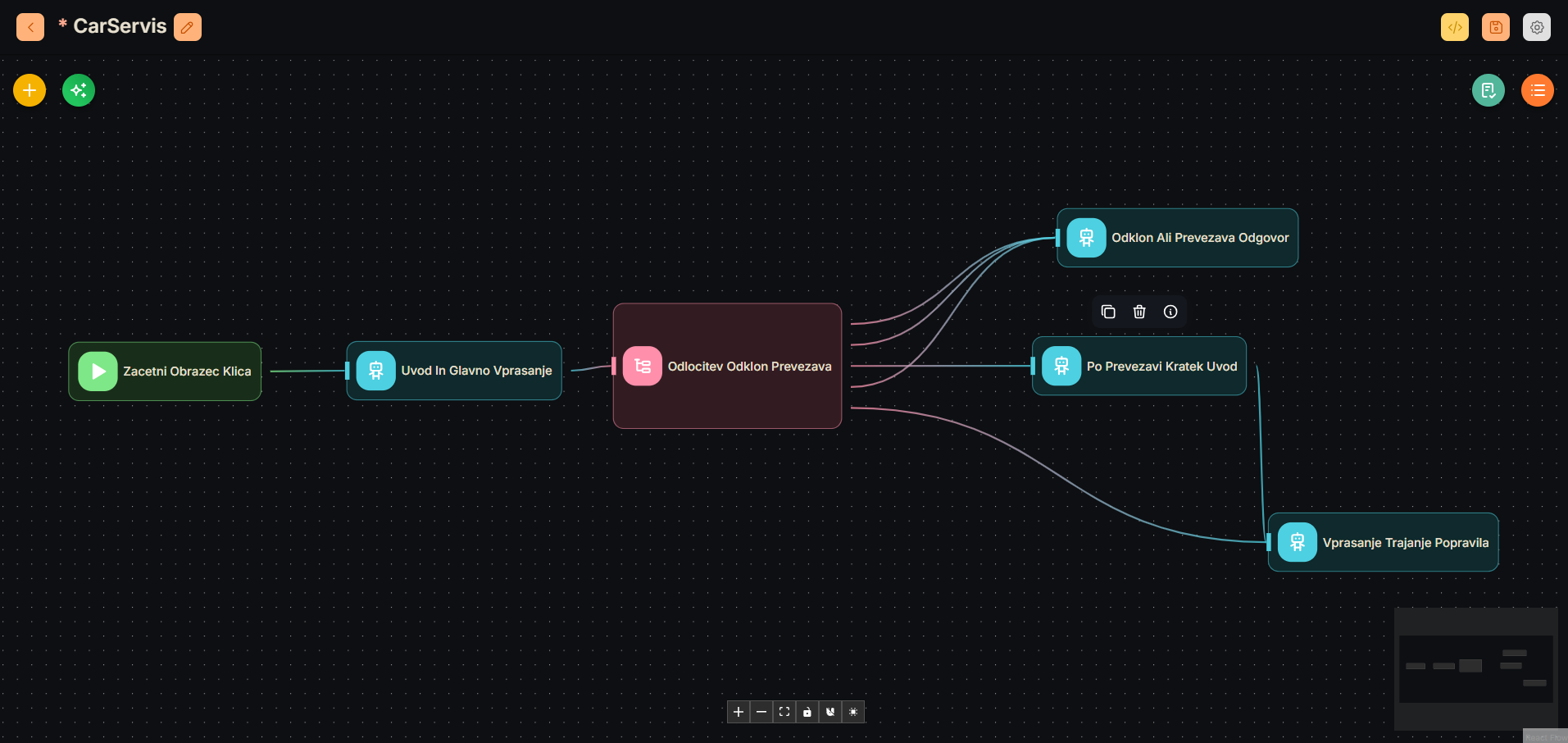The image size is (1568, 743).
Task: Add a new node with yellow plus button
Action: pos(30,90)
